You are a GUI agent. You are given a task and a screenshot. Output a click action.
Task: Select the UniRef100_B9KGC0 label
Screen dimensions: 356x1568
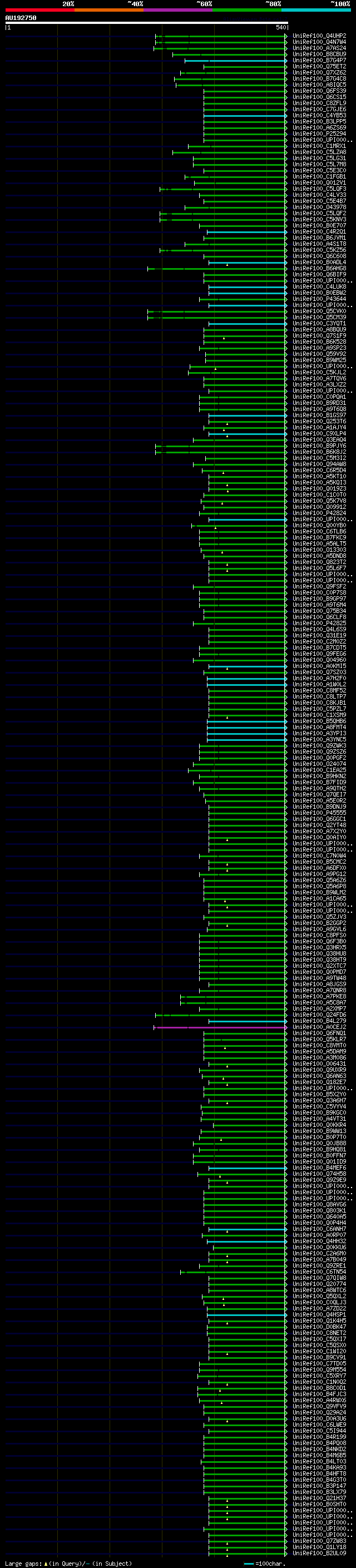[319, 1112]
